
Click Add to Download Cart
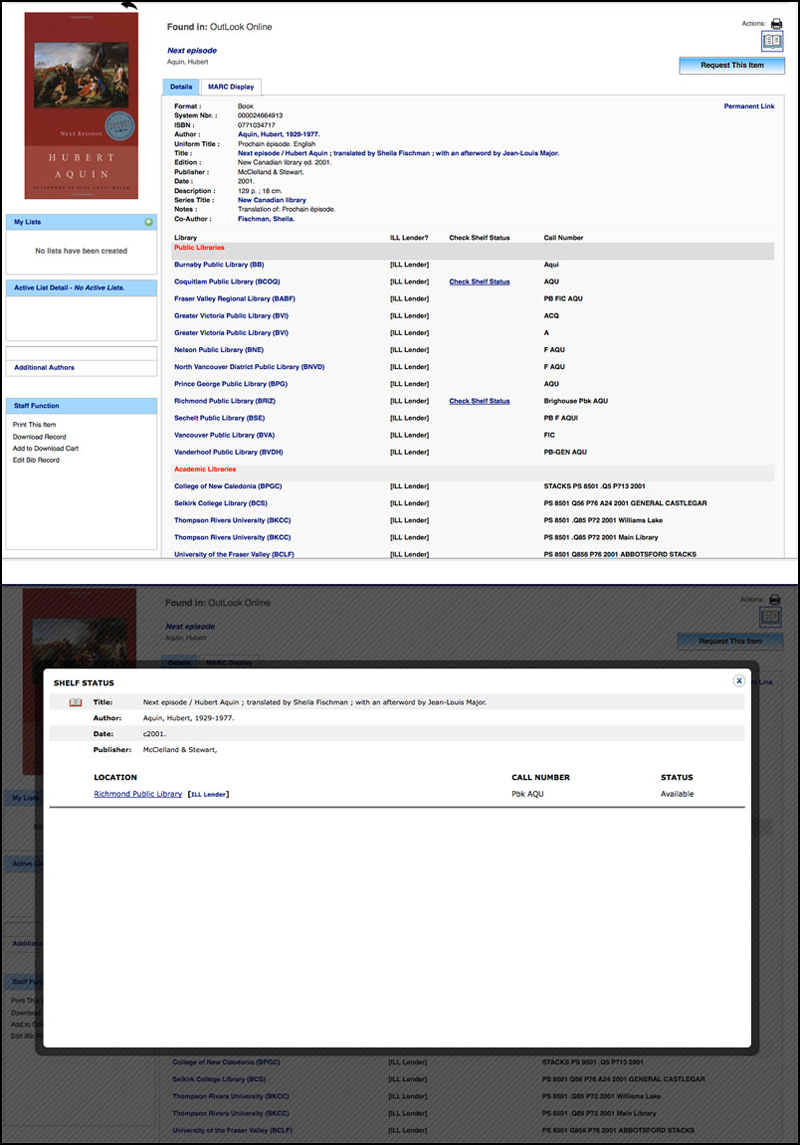[46, 449]
